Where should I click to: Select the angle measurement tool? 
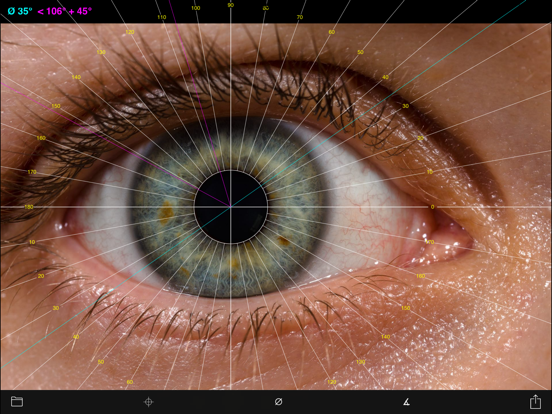[x=406, y=401]
